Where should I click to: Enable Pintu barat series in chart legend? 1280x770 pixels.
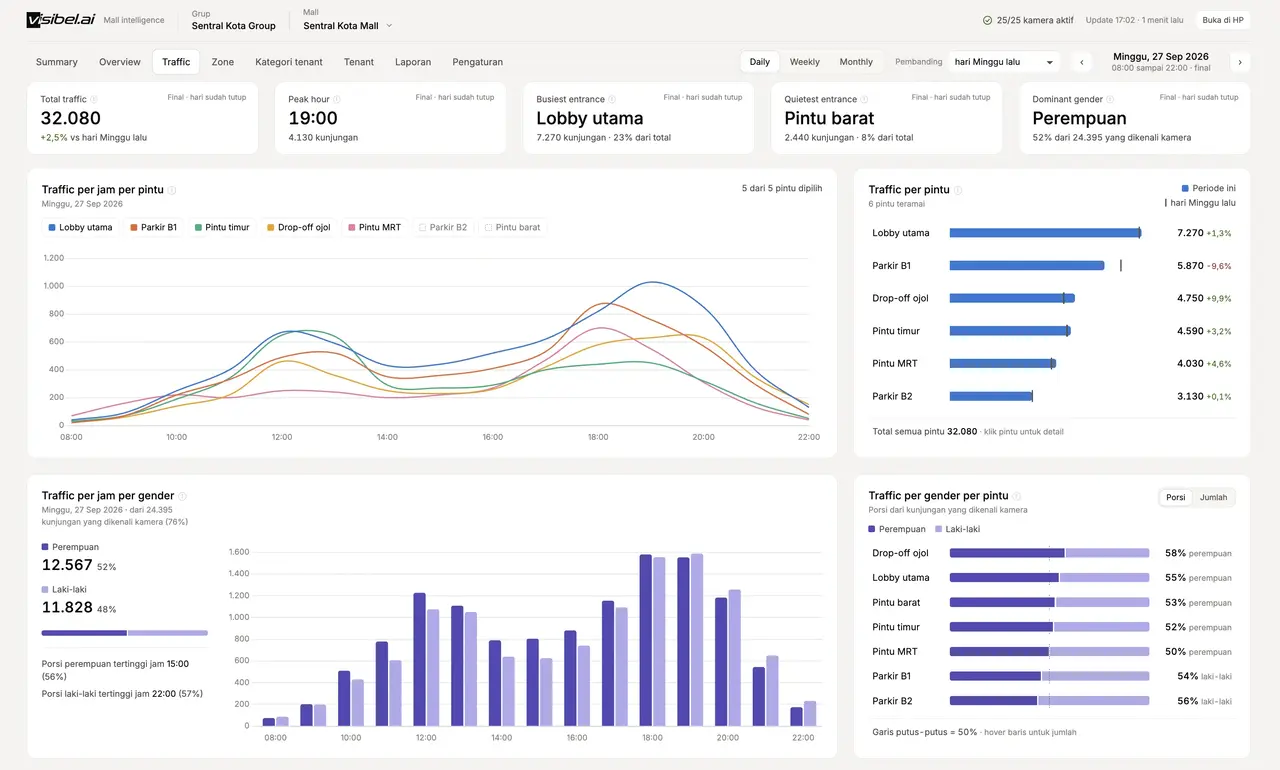coord(512,227)
